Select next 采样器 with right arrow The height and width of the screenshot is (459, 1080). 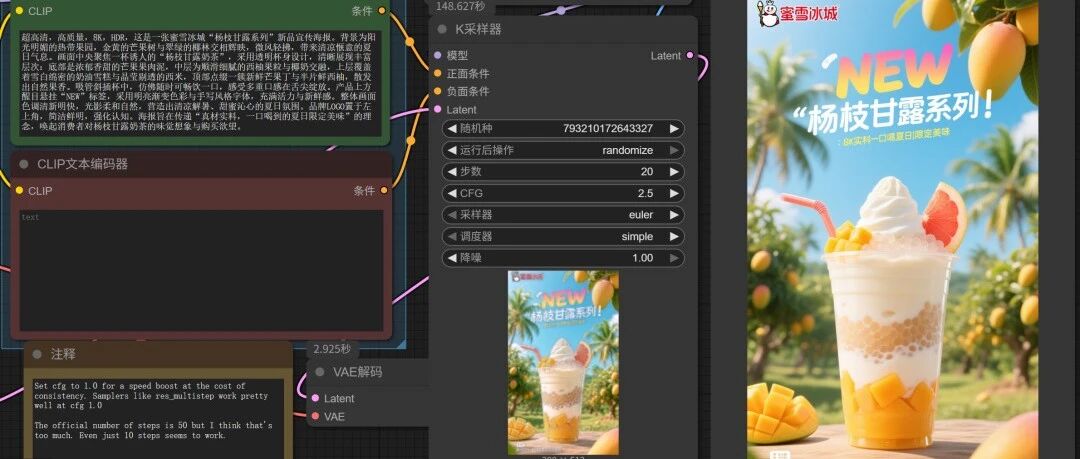coord(674,214)
